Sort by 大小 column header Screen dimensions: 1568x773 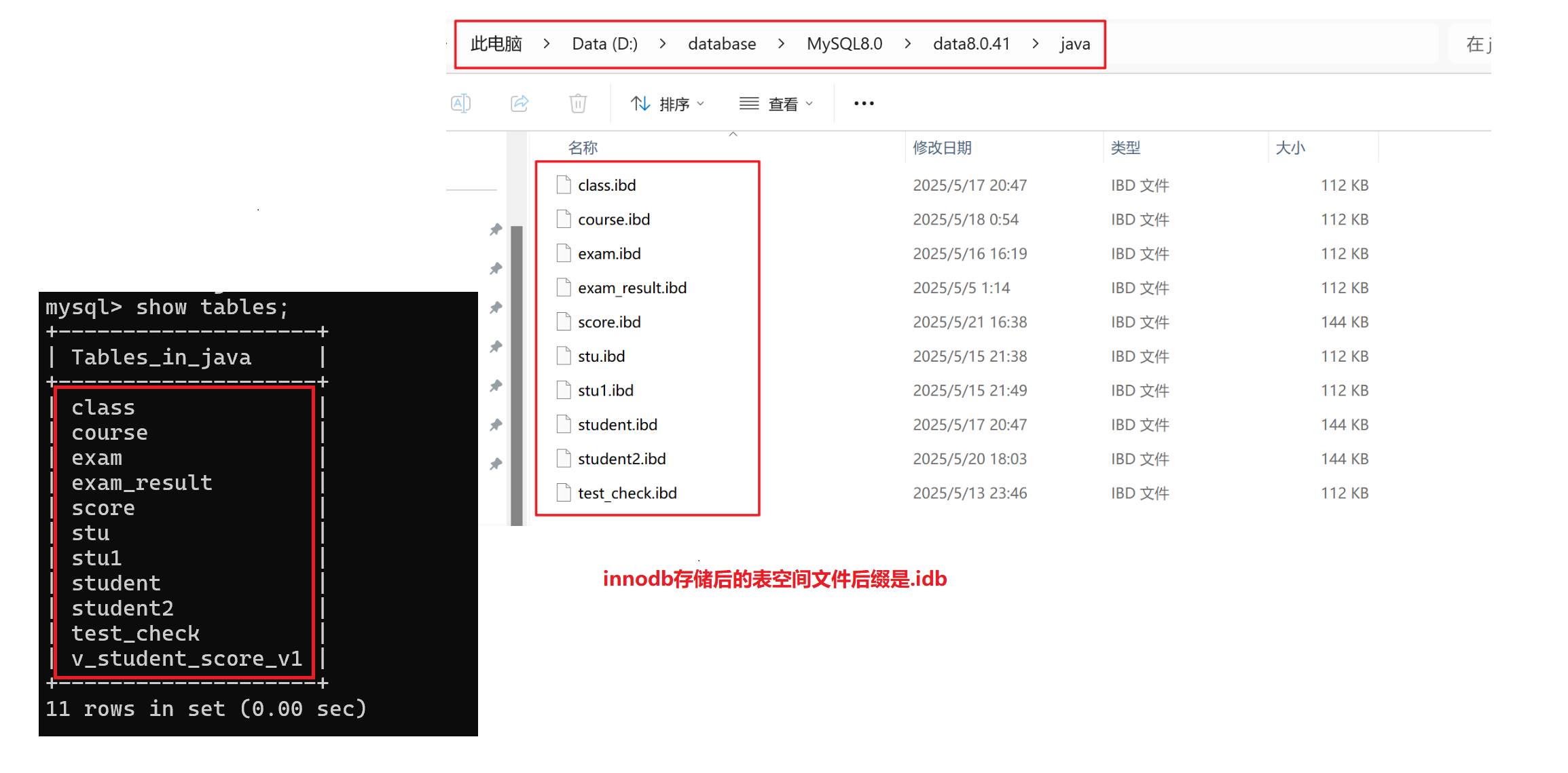(x=1290, y=147)
